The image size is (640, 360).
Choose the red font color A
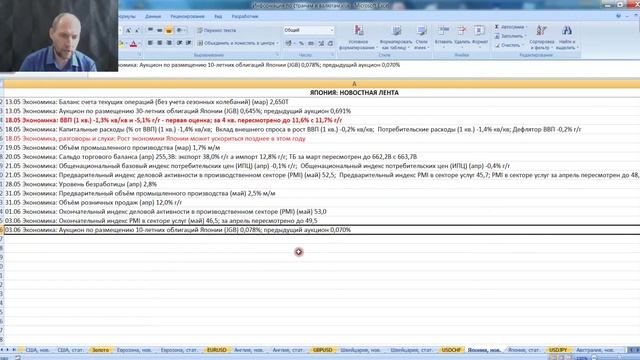(133, 43)
